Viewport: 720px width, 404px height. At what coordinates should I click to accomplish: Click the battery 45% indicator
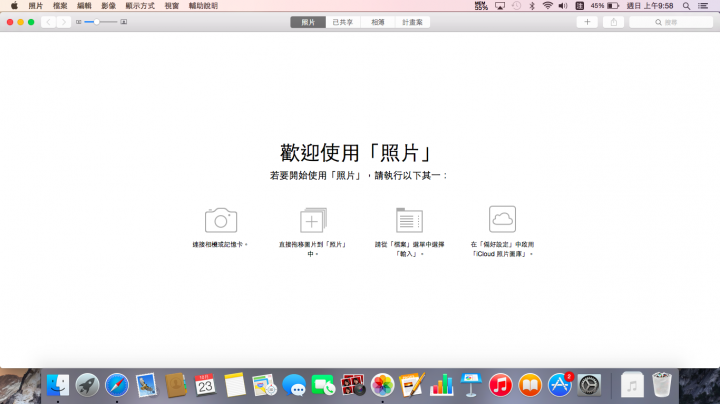[605, 6]
